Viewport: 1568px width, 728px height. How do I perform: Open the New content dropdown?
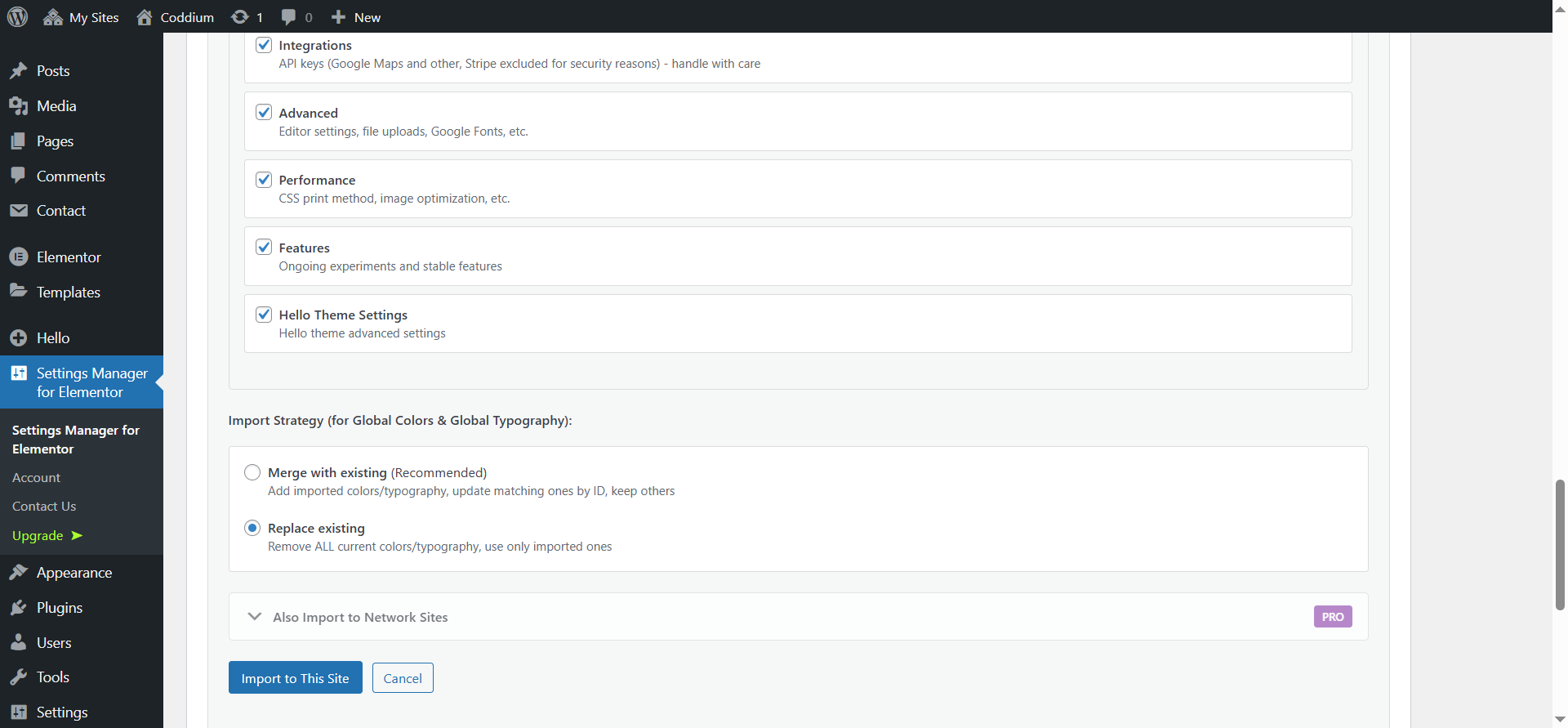(x=356, y=17)
